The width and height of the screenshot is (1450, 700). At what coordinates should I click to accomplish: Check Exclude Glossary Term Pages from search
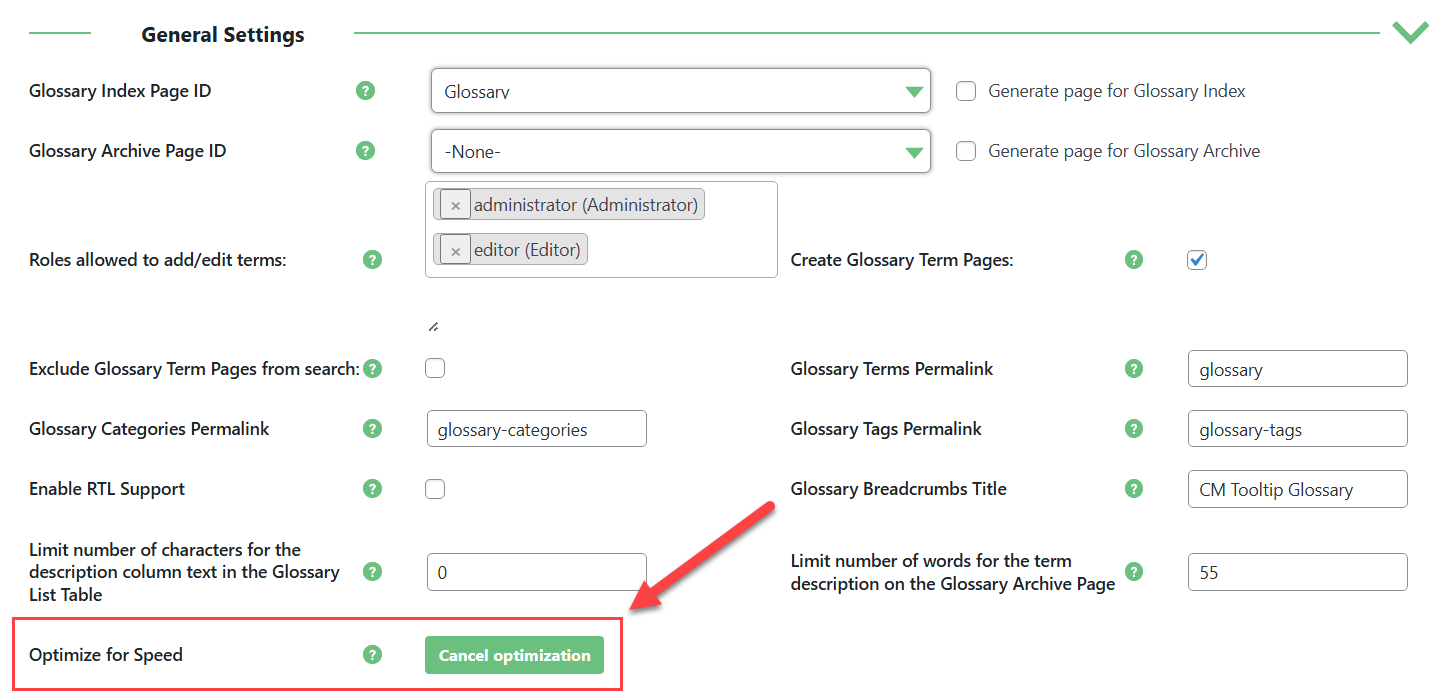pyautogui.click(x=435, y=369)
